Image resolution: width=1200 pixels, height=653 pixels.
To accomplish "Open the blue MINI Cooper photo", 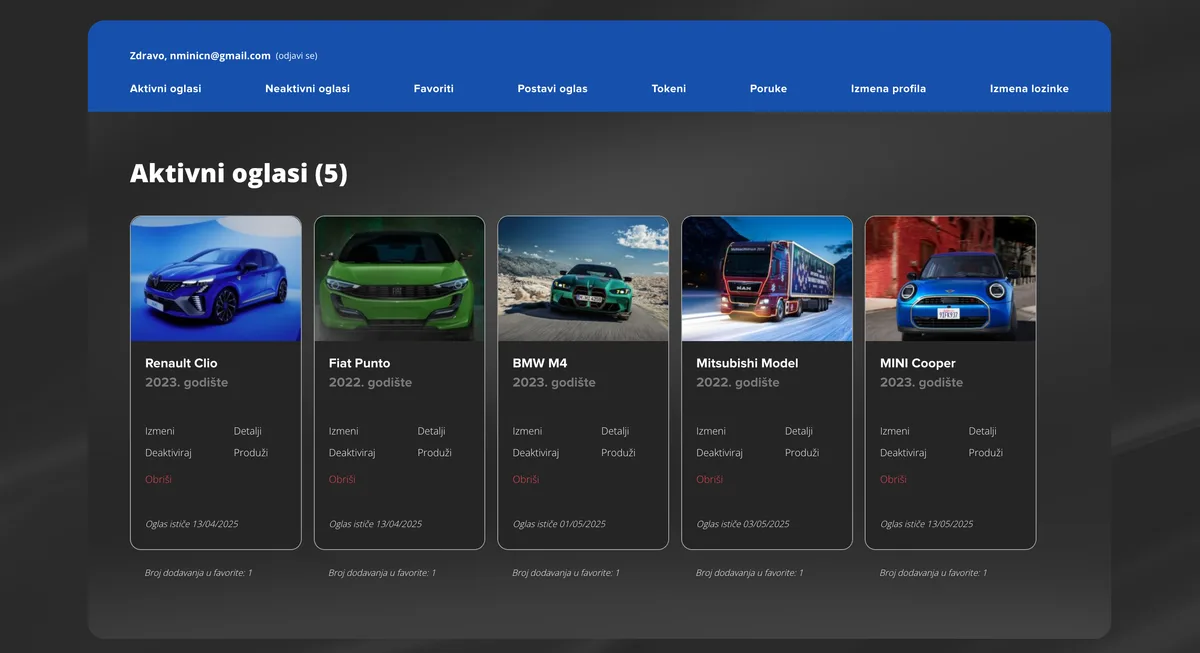I will tap(950, 279).
